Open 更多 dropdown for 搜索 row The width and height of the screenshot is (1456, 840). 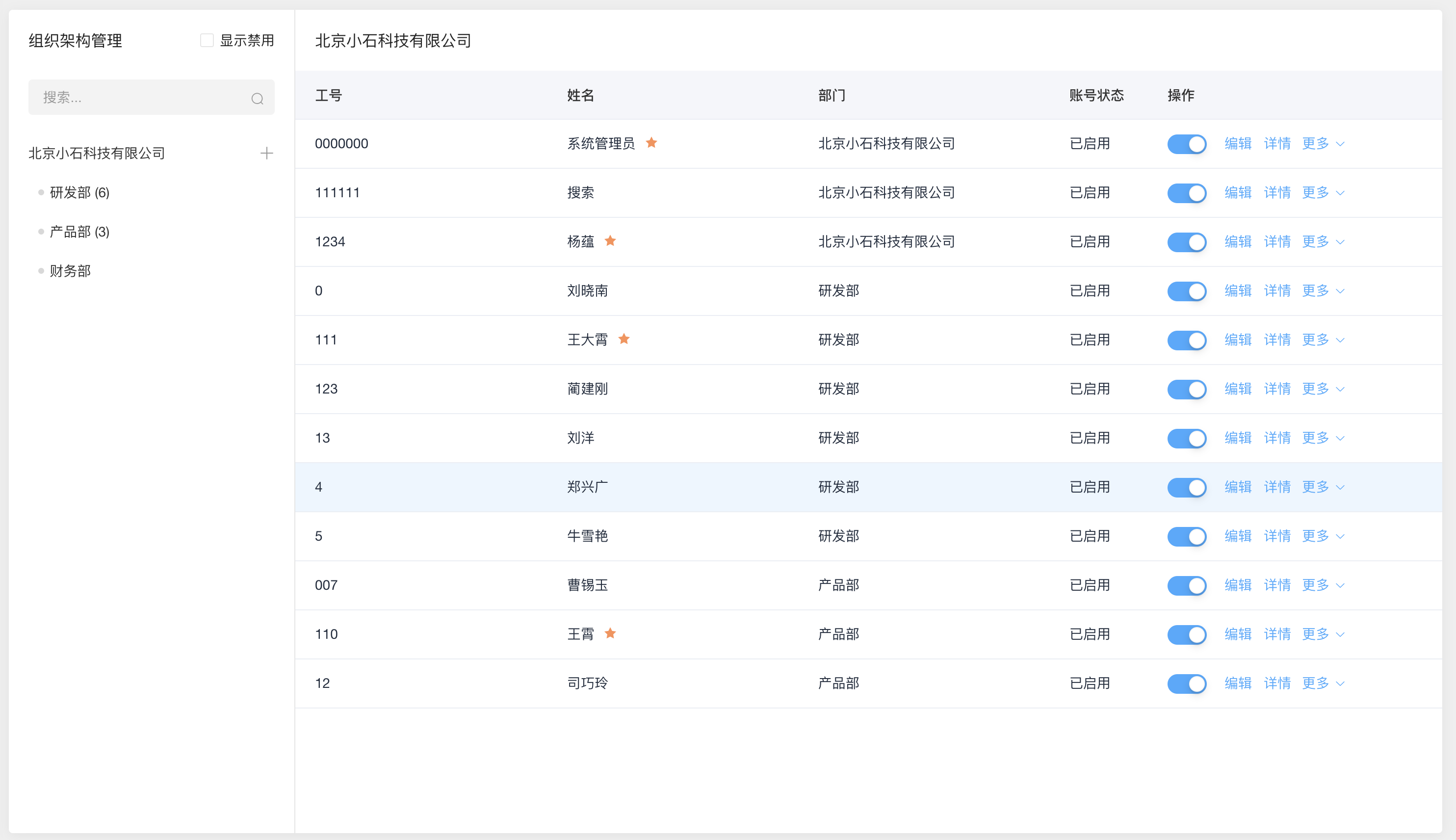(1324, 193)
